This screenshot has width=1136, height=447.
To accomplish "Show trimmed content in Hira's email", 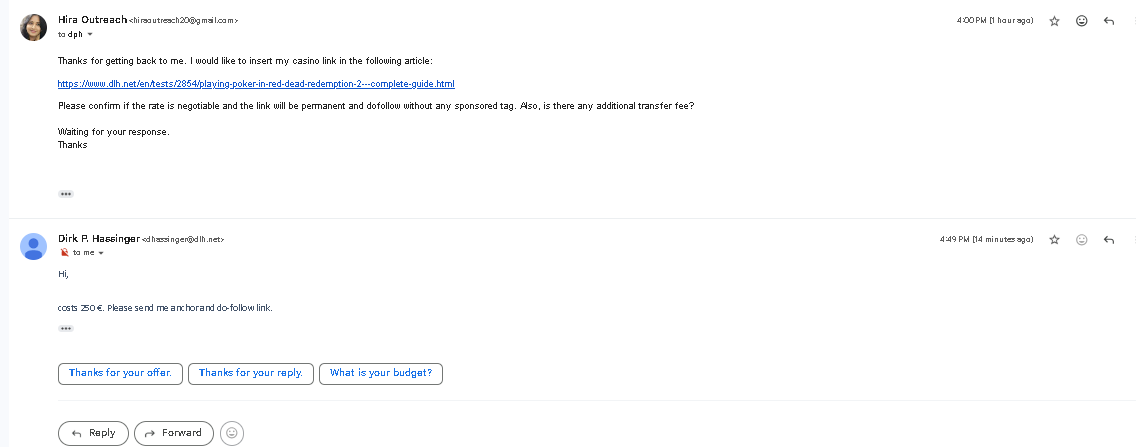I will 66,194.
